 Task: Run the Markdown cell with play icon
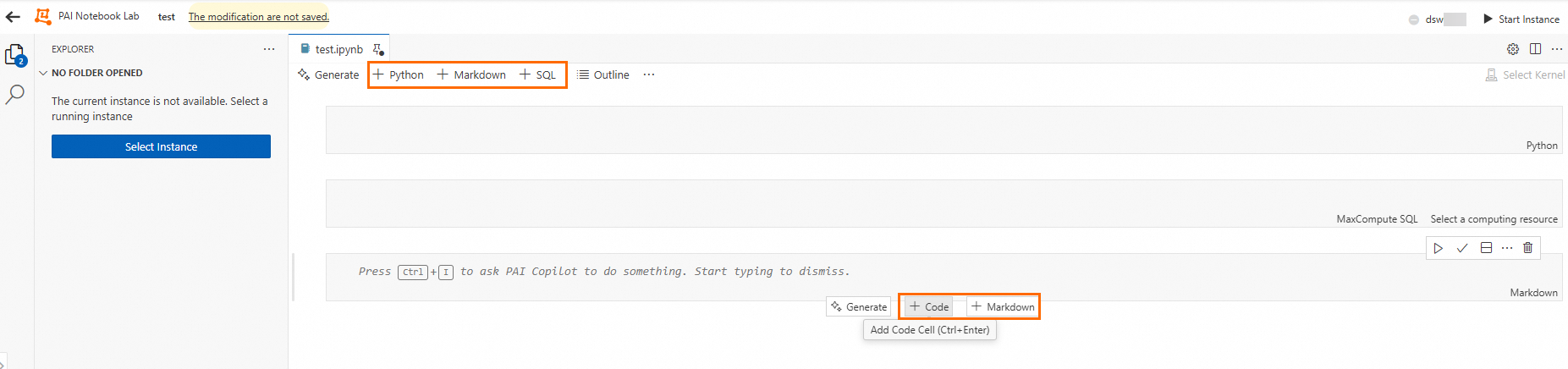click(1438, 248)
